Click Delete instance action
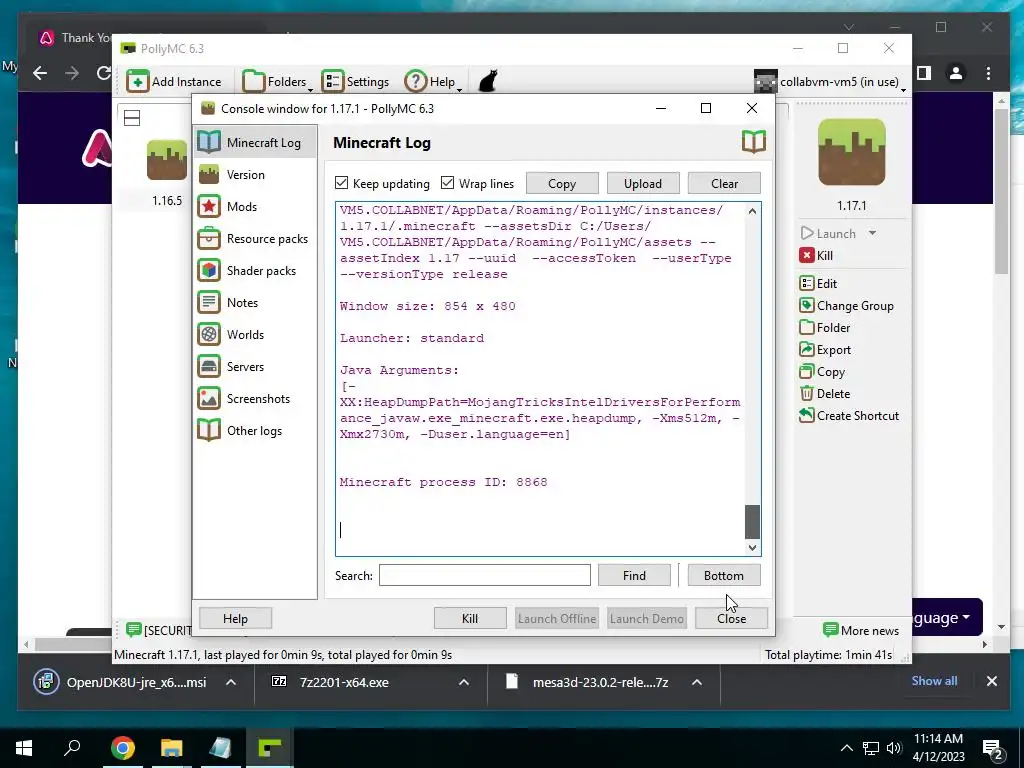Viewport: 1024px width, 768px height. [x=825, y=394]
